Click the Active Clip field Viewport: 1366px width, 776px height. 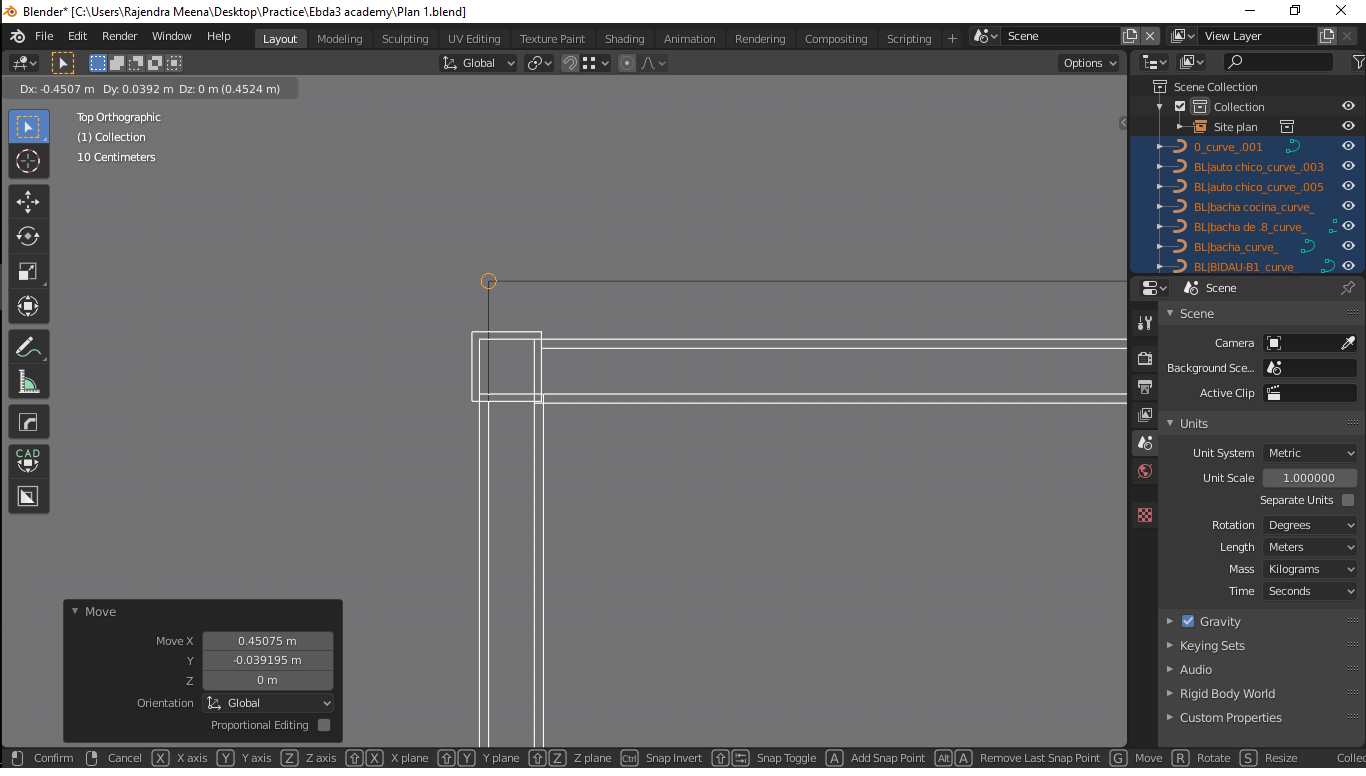[x=1310, y=393]
